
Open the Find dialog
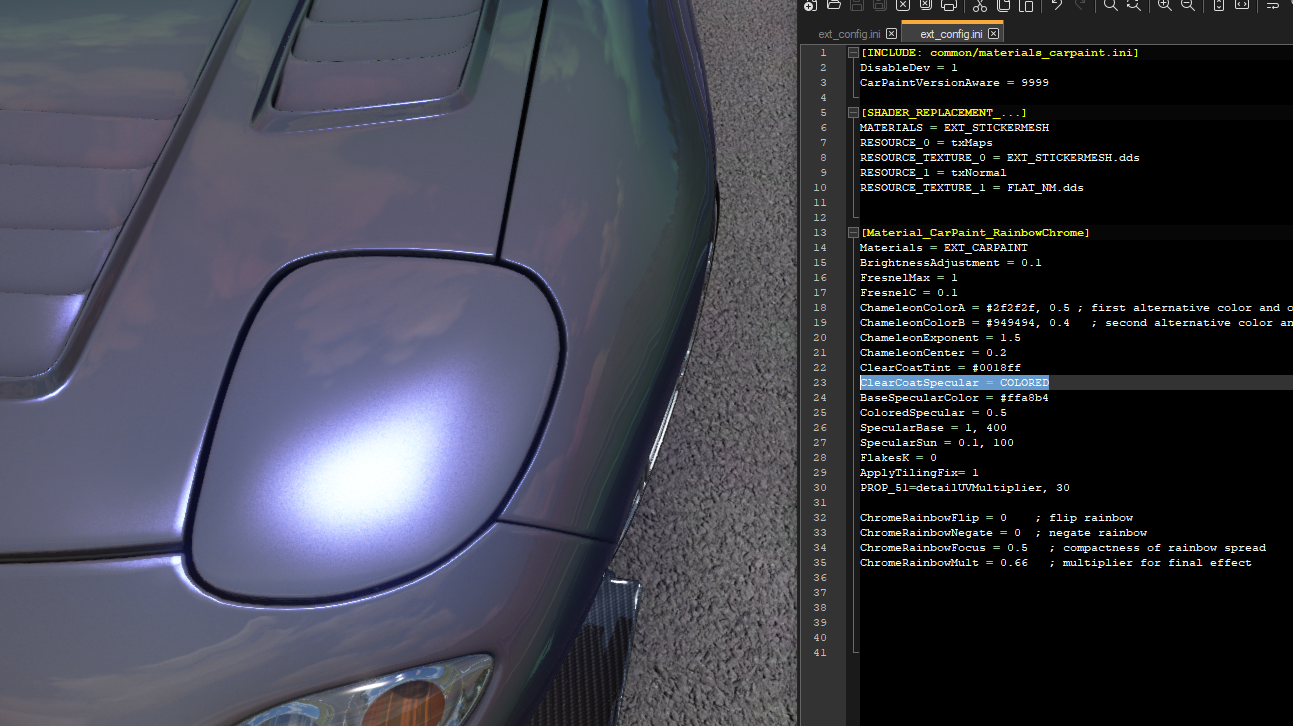[1110, 6]
